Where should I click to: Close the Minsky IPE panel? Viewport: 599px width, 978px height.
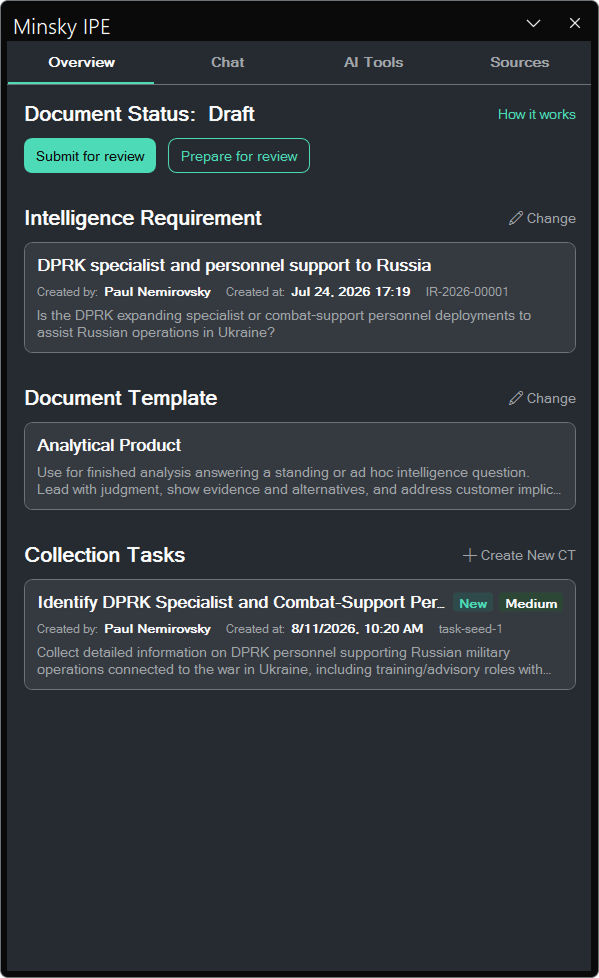pyautogui.click(x=575, y=23)
